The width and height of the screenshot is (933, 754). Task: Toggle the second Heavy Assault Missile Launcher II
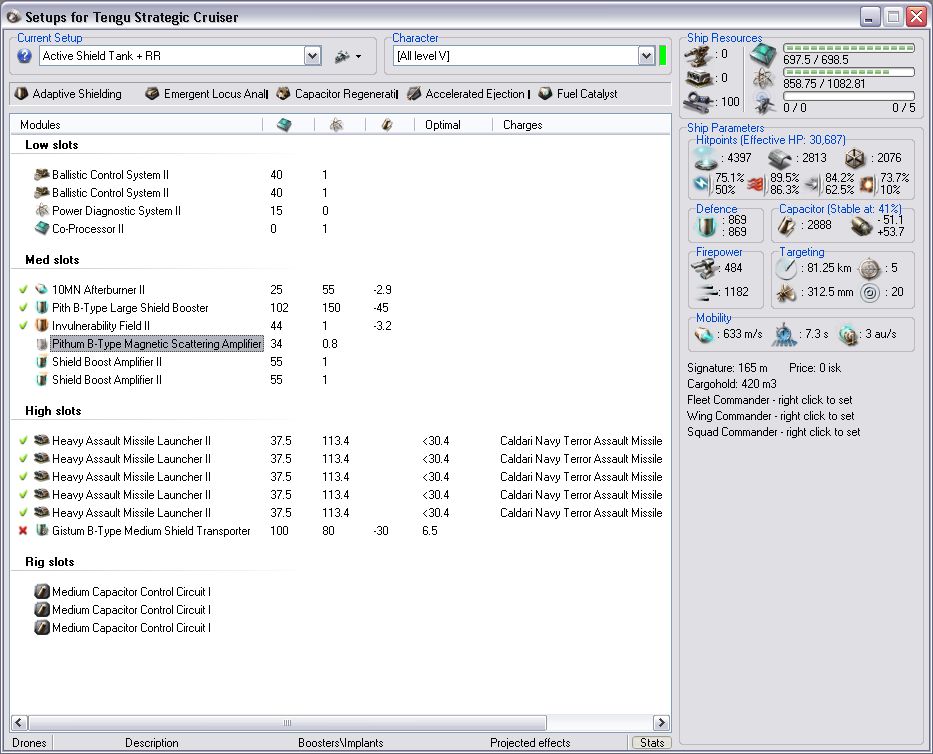point(23,459)
